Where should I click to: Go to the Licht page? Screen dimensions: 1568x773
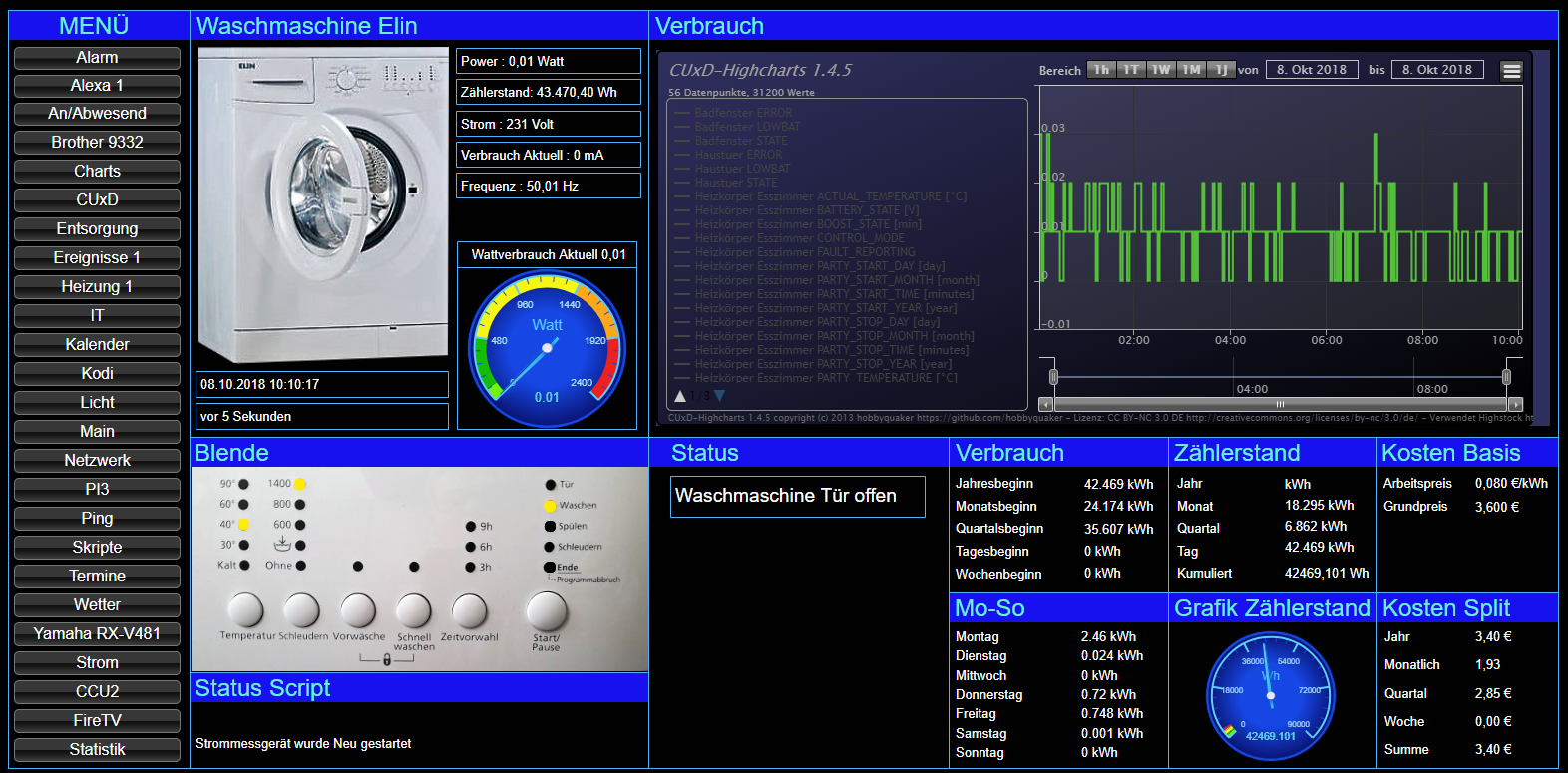tap(97, 403)
